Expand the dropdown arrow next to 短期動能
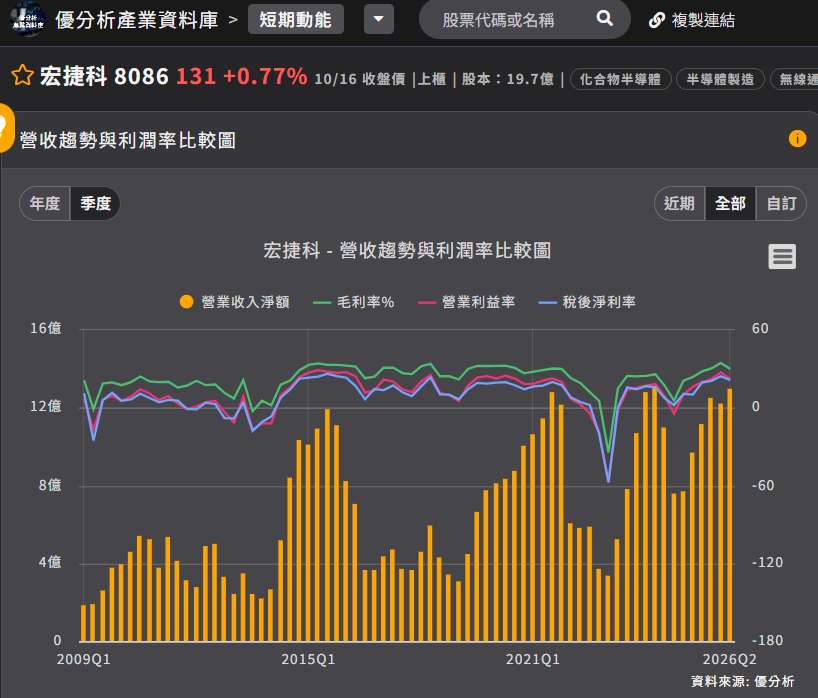Screen dimensions: 818x698 pos(379,19)
